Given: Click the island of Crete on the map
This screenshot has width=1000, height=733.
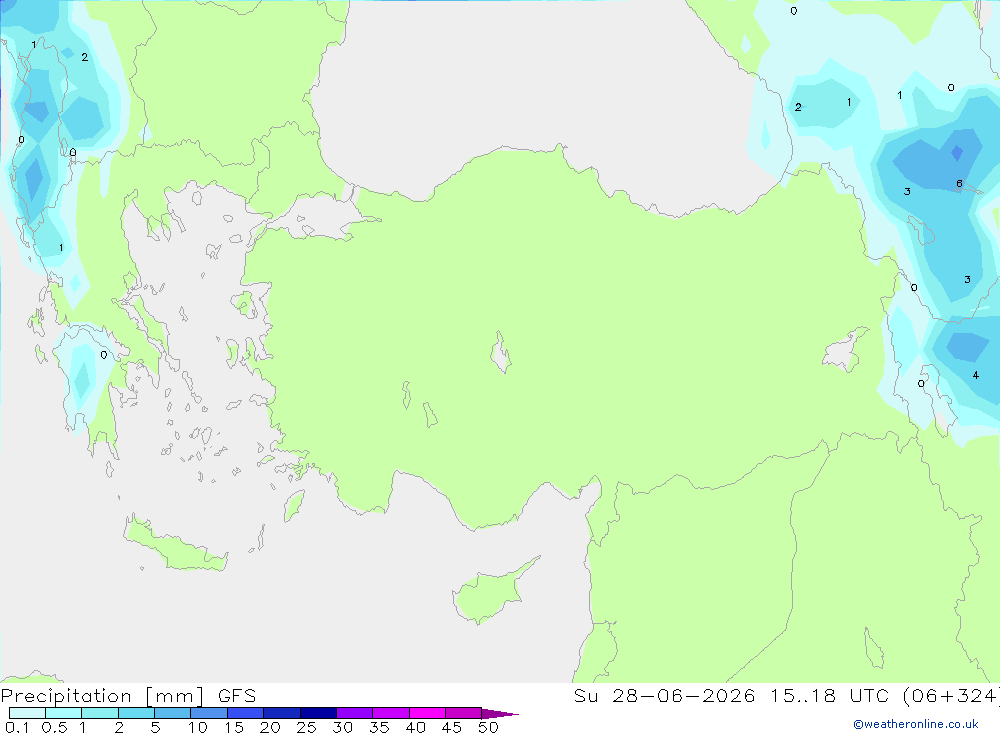Looking at the screenshot, I should 175,544.
